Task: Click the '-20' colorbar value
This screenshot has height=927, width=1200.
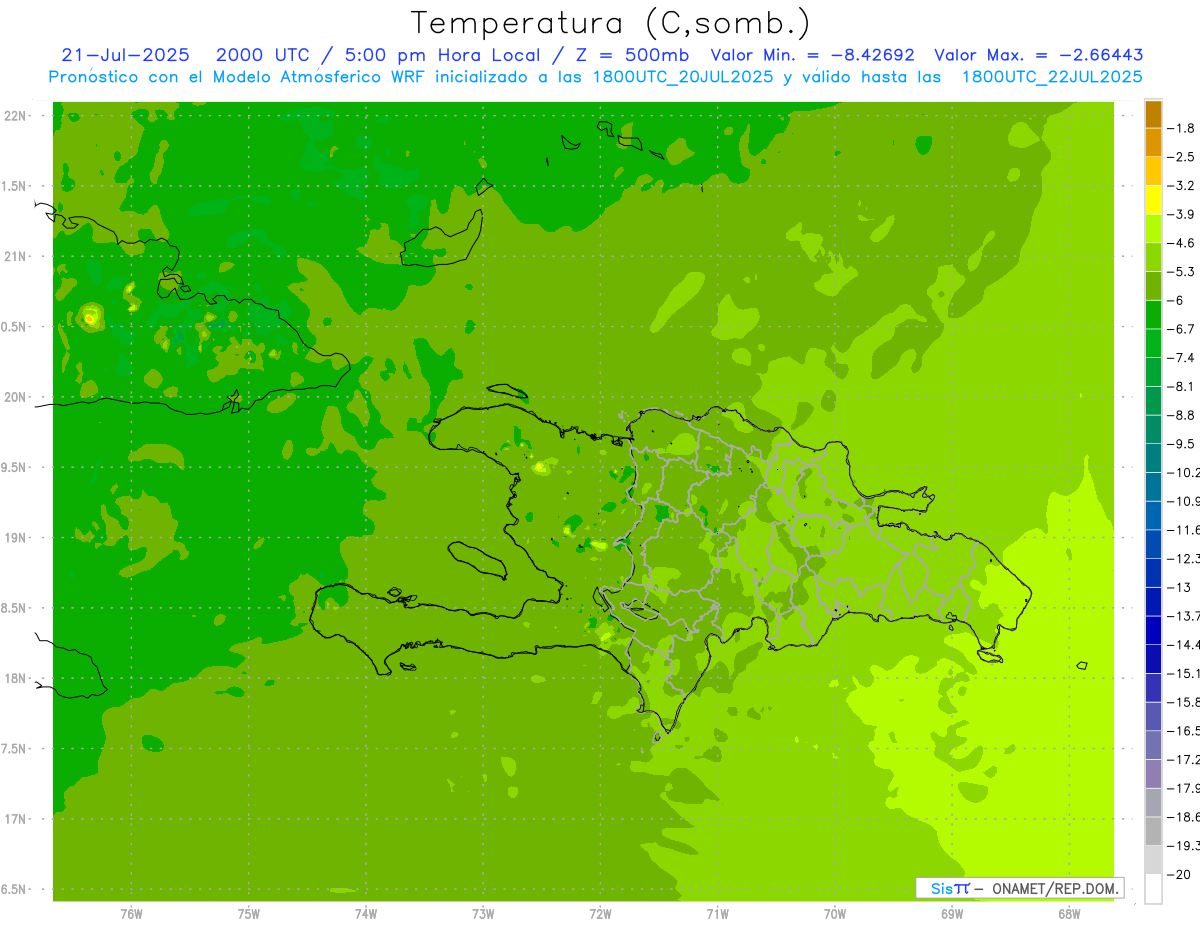Action: coord(1177,875)
